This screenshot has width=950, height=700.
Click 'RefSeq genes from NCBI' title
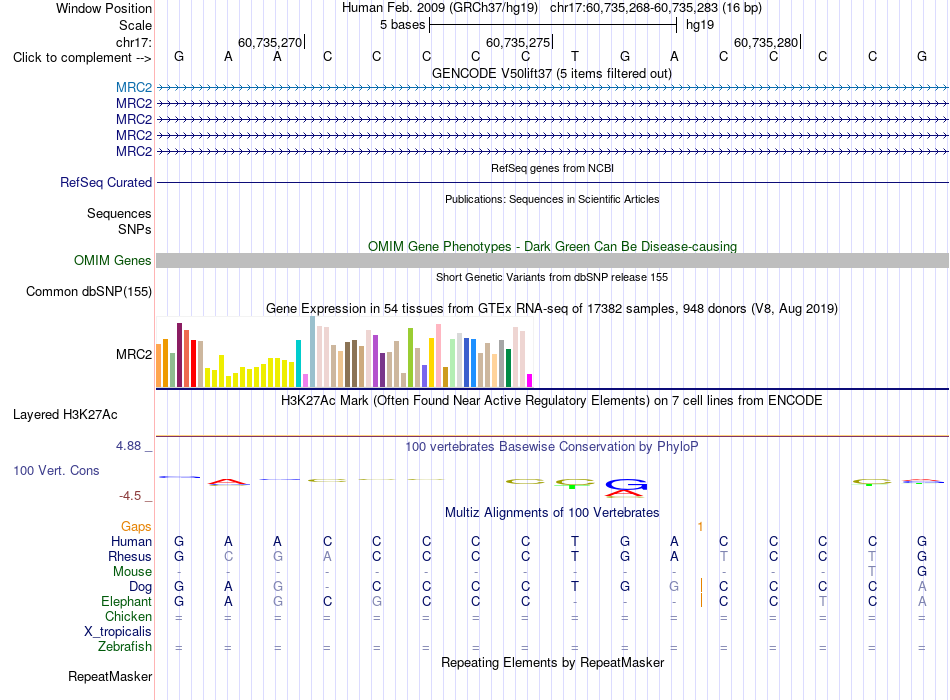coord(552,168)
